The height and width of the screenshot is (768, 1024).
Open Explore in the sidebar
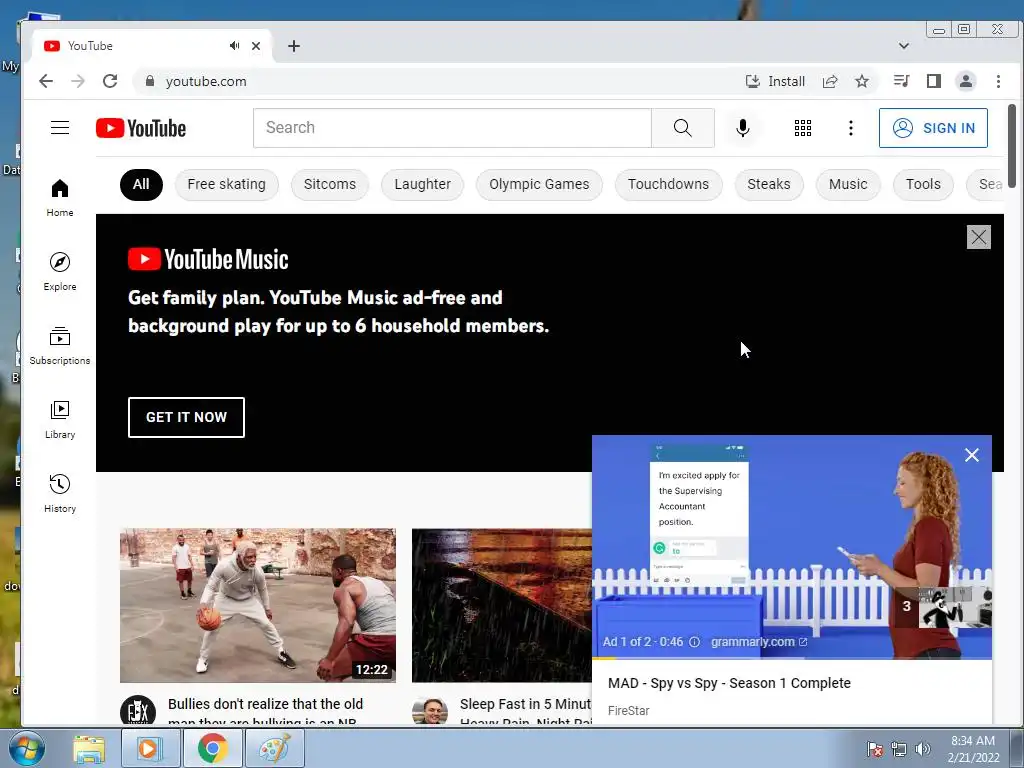(59, 272)
